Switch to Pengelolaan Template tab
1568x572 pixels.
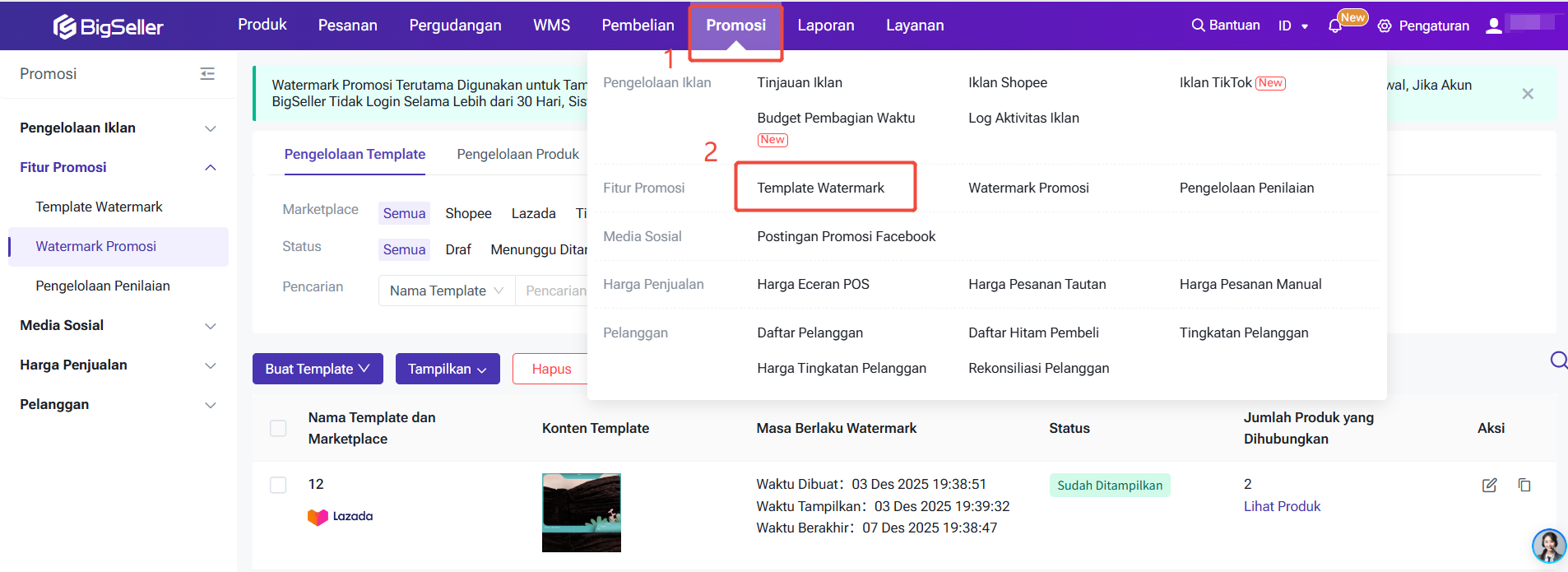tap(355, 155)
